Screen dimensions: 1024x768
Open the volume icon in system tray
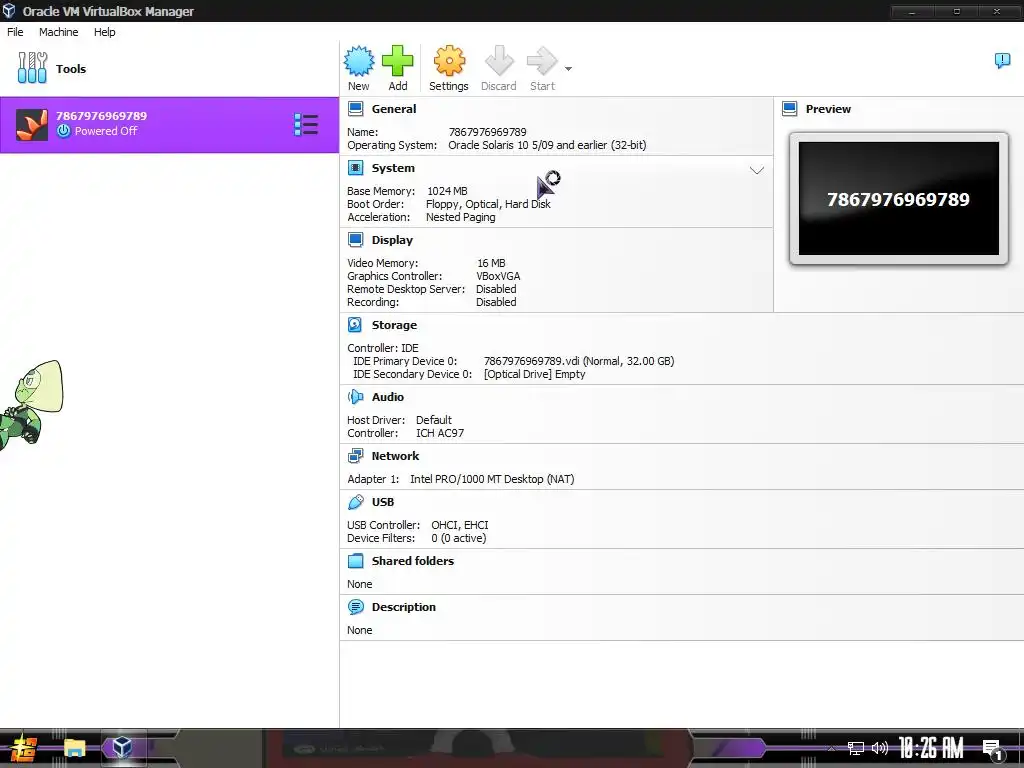point(880,748)
